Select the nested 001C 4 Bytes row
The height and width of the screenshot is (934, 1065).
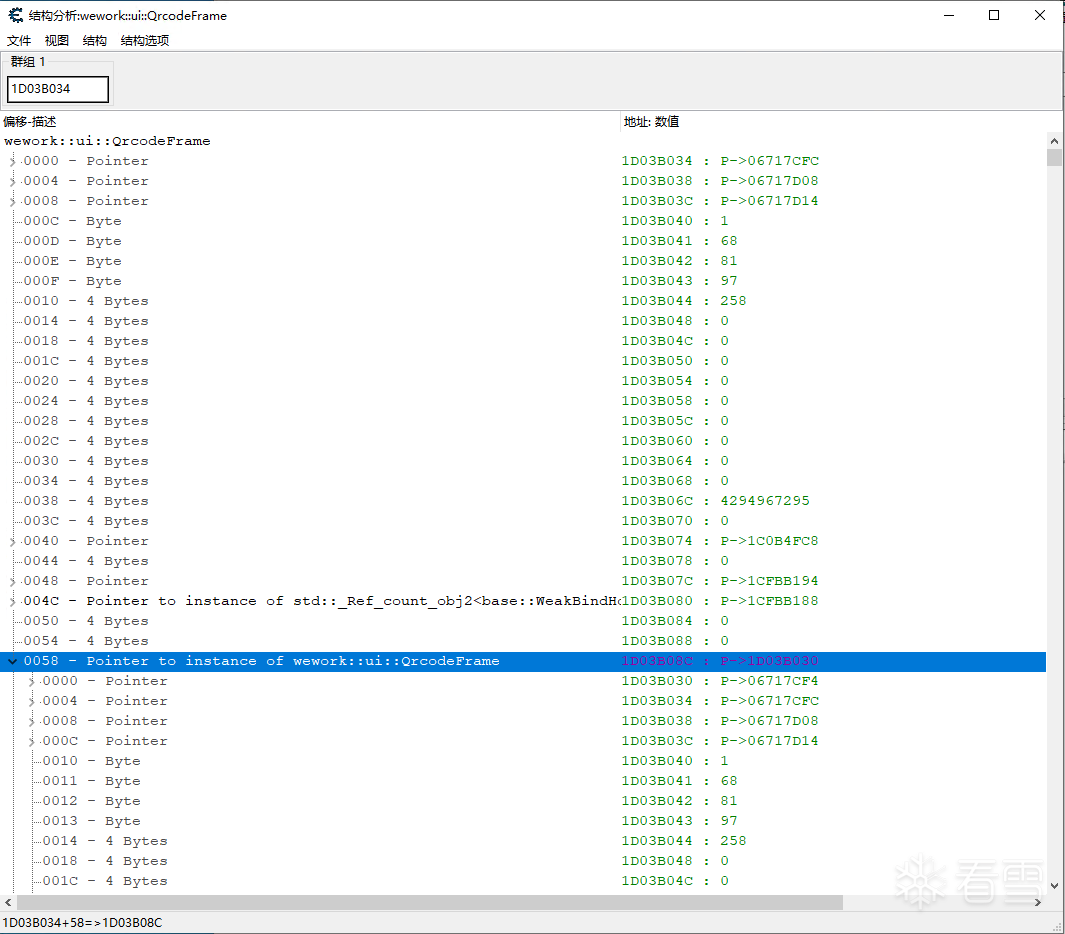coord(523,881)
